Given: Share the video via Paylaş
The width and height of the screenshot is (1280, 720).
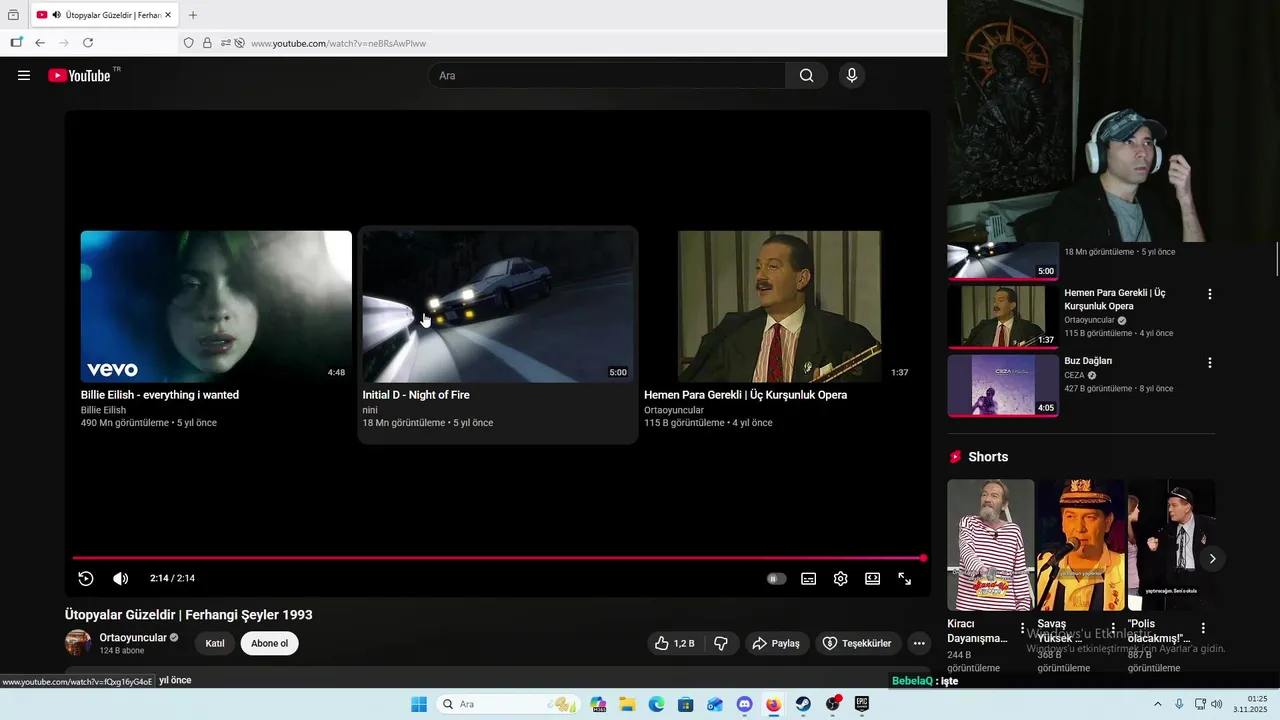Looking at the screenshot, I should point(776,643).
